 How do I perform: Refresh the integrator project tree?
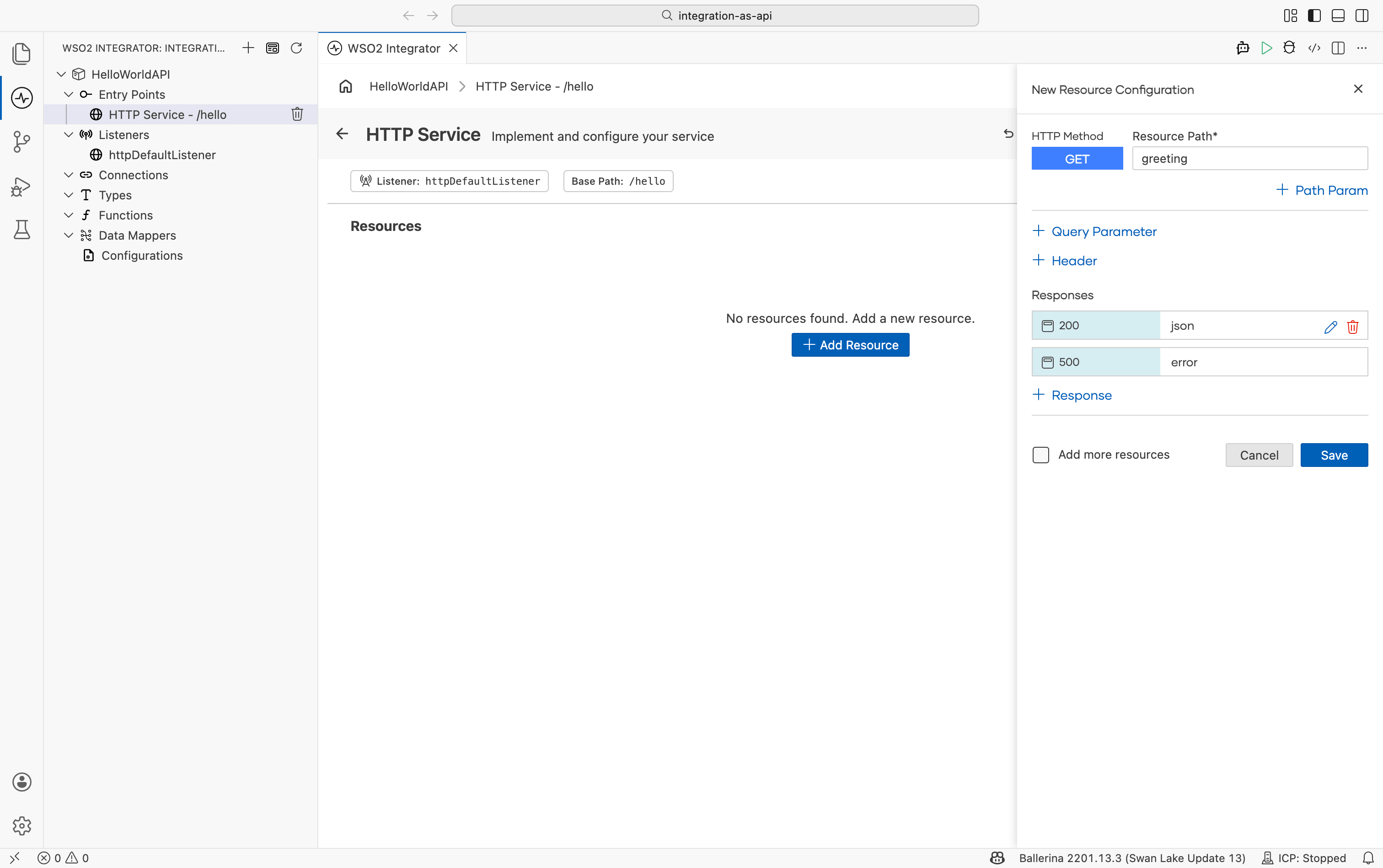click(x=296, y=48)
